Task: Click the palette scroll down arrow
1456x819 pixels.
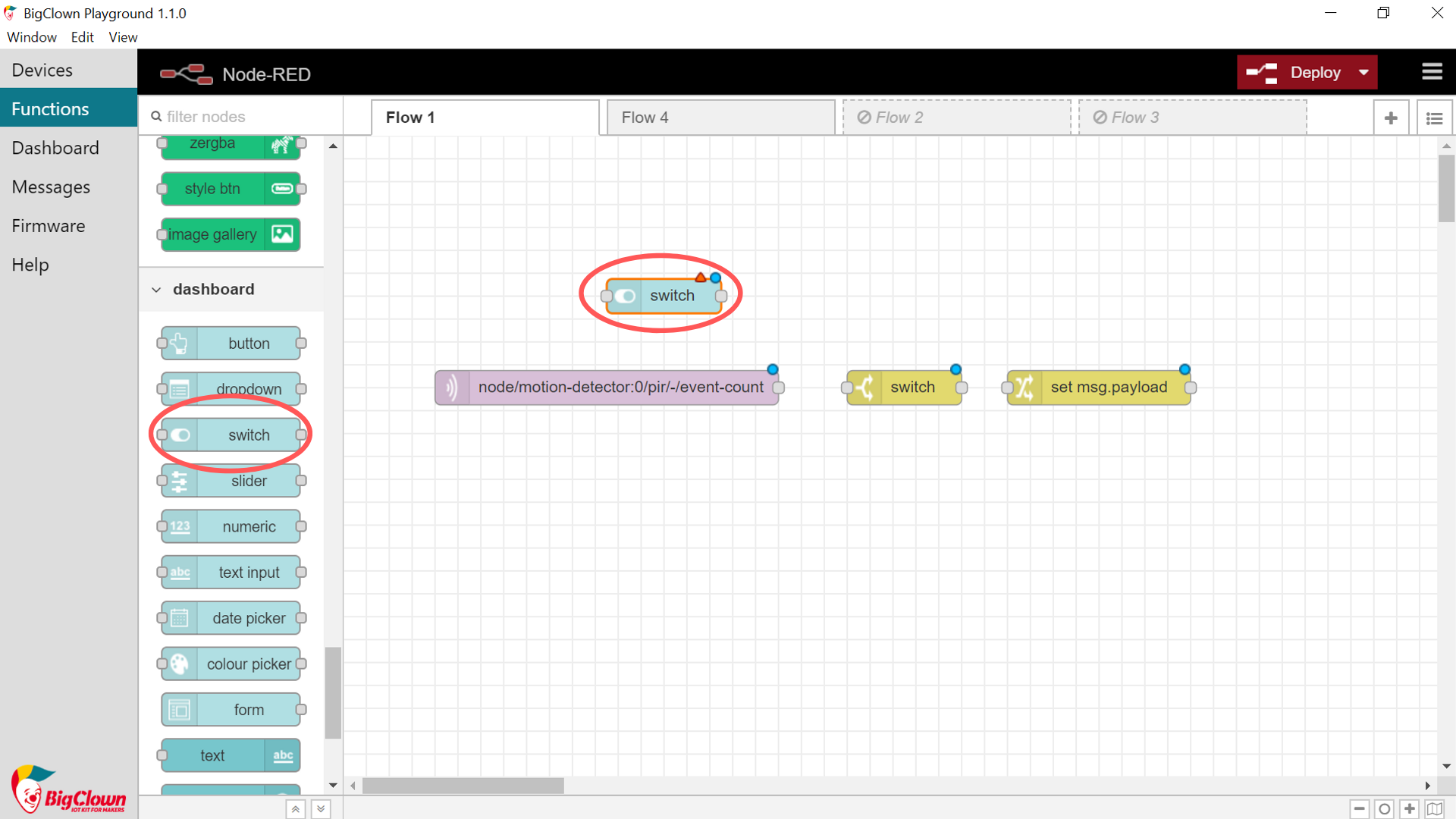Action: click(x=333, y=786)
